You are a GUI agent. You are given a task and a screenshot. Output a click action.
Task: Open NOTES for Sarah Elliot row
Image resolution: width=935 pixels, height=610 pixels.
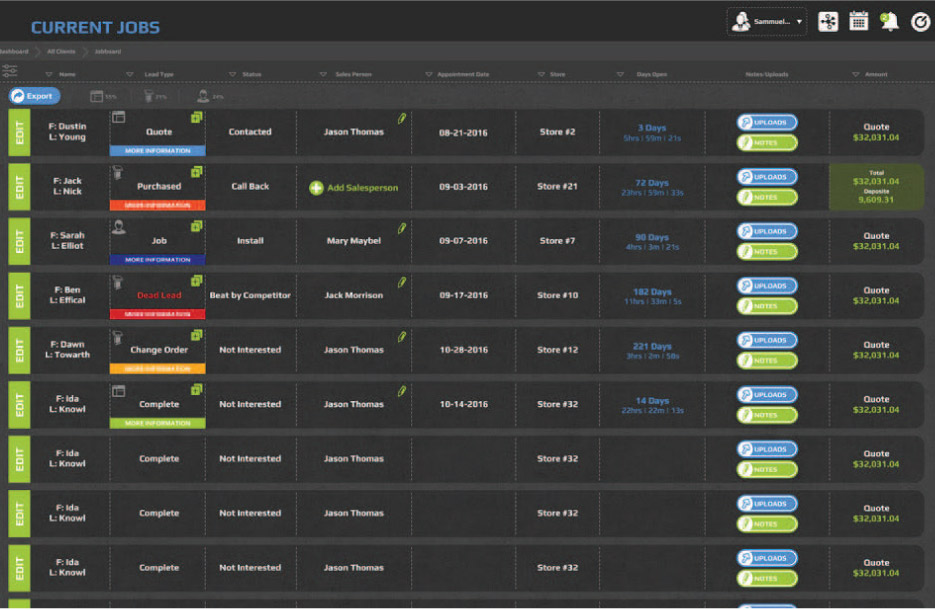click(x=767, y=252)
